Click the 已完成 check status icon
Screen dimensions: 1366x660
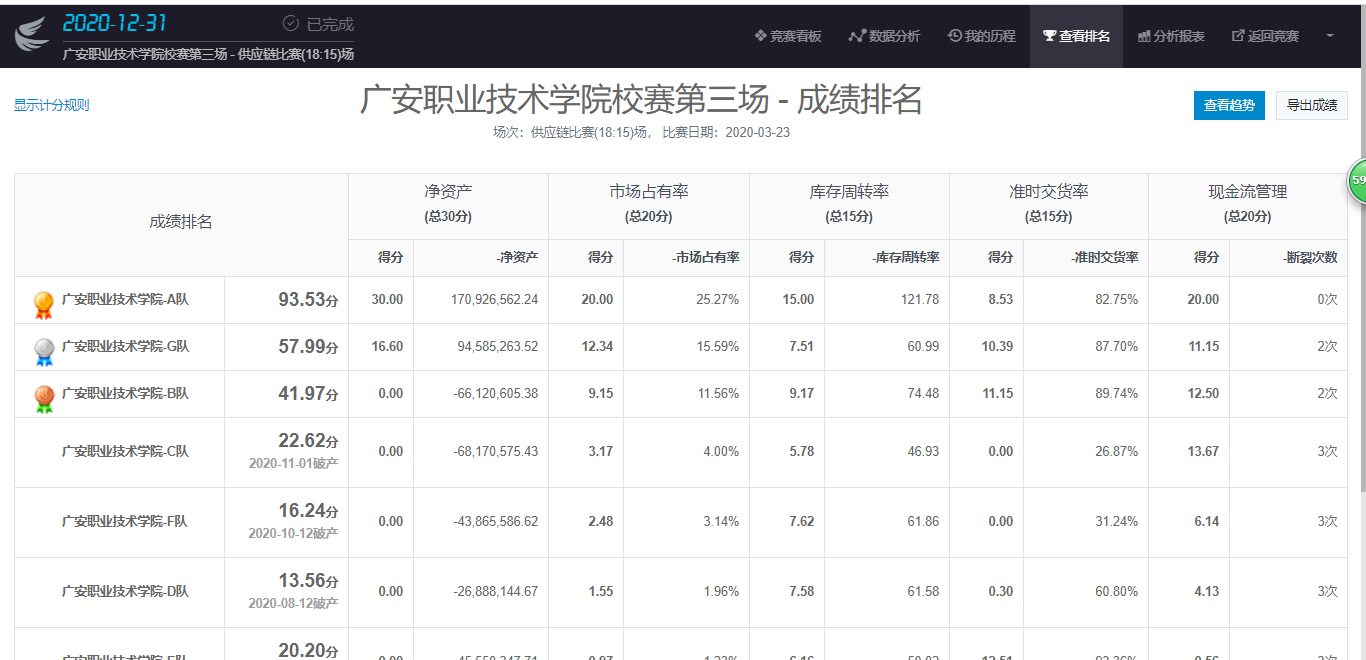click(x=290, y=22)
